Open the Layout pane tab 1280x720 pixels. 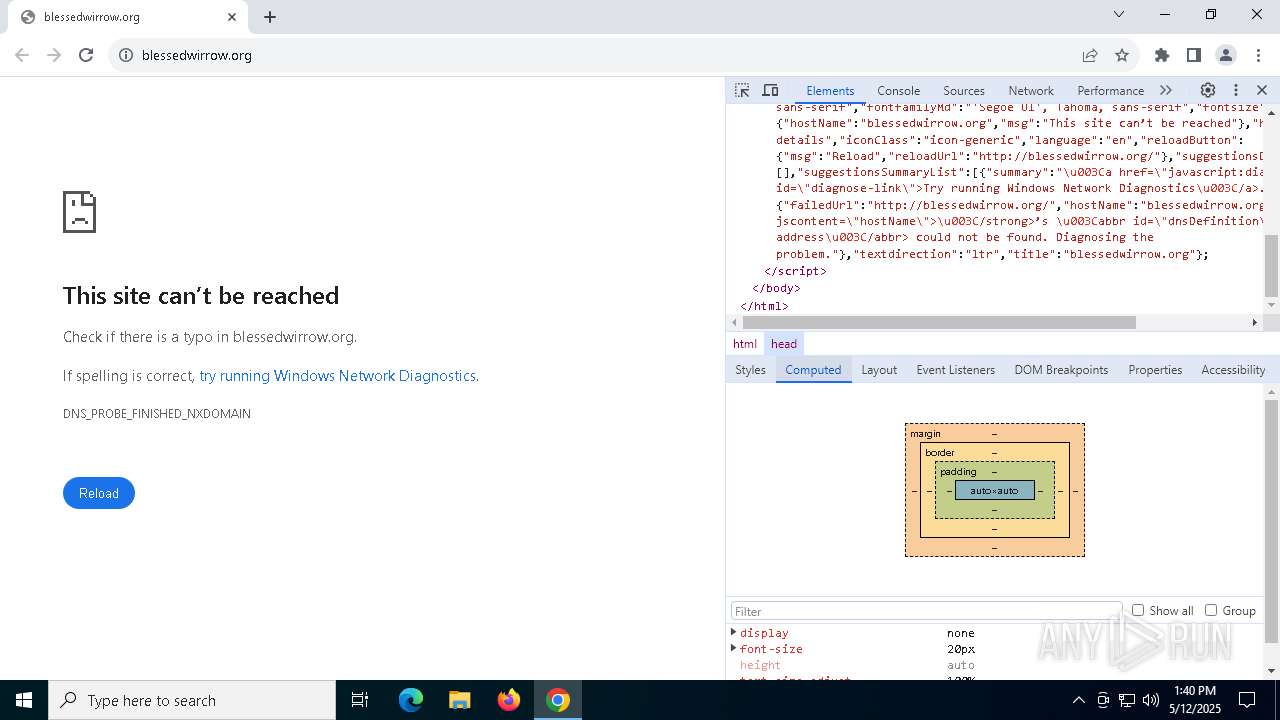click(x=879, y=370)
